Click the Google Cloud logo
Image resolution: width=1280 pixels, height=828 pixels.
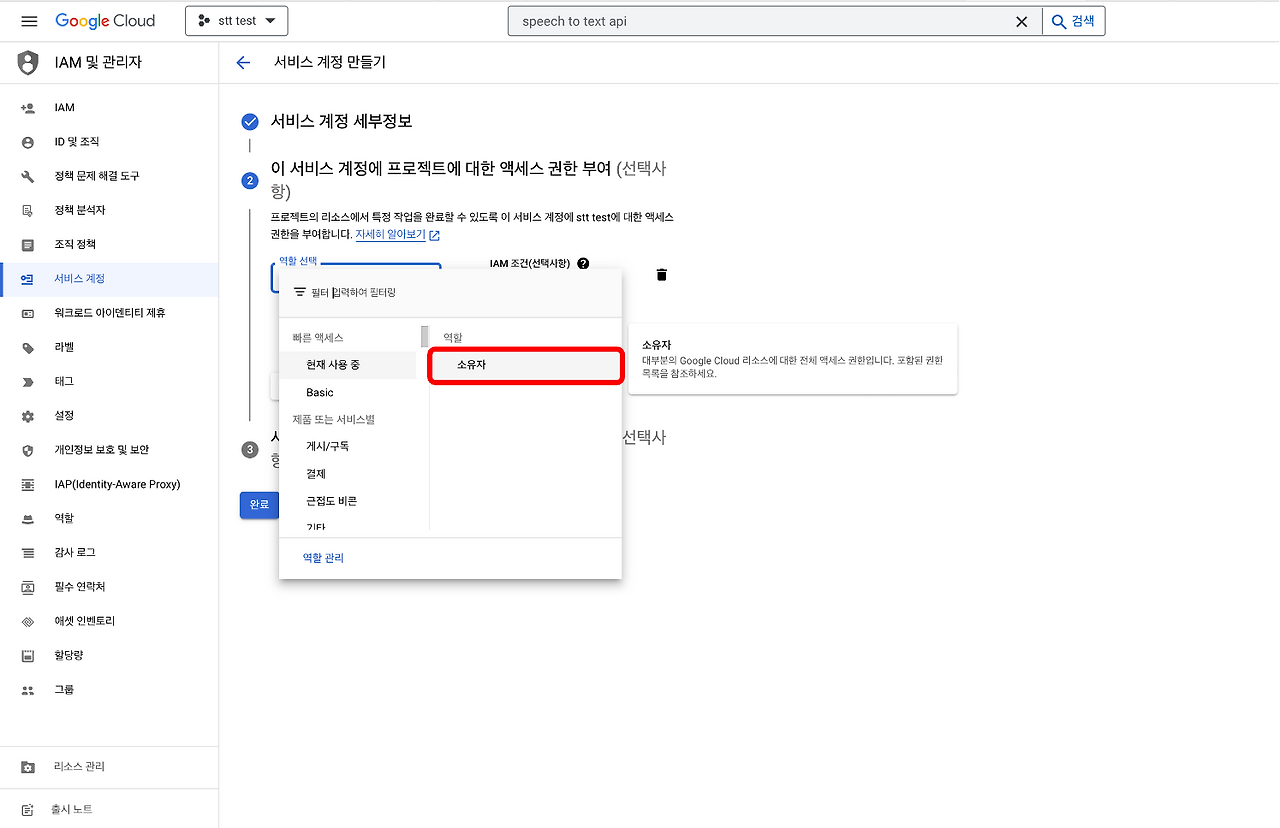pos(105,20)
